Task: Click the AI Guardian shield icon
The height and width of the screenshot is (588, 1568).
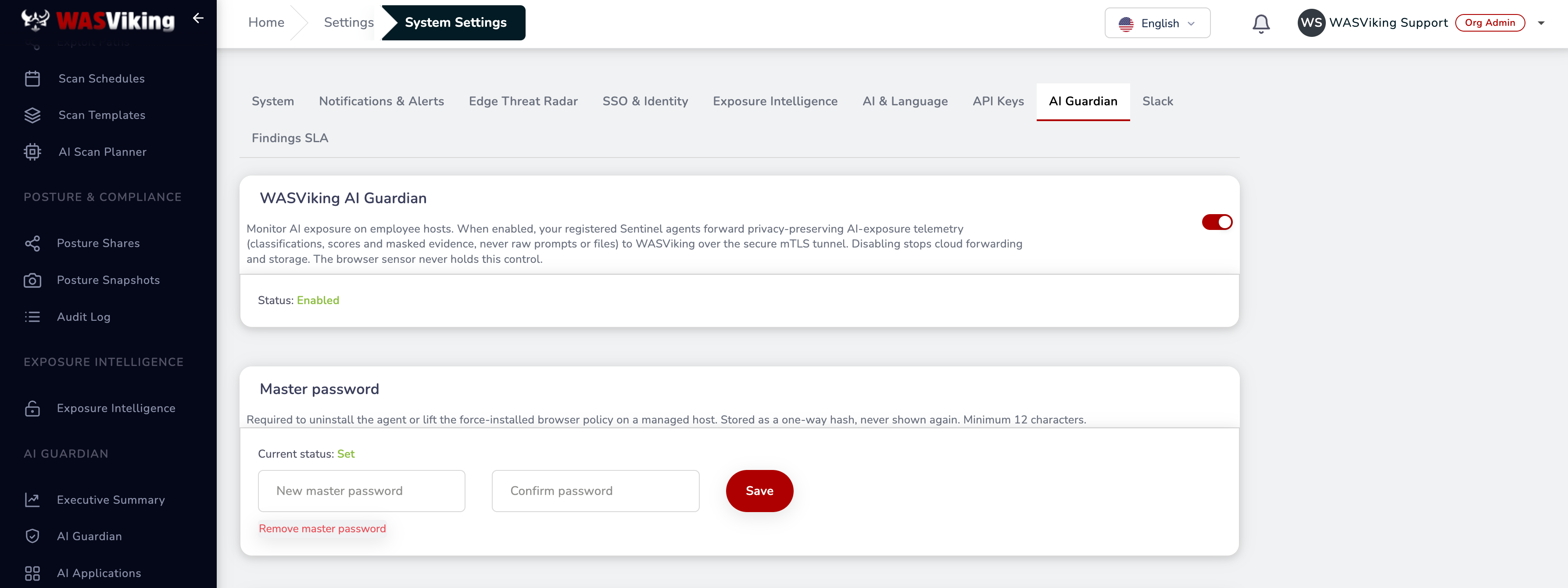Action: (32, 536)
